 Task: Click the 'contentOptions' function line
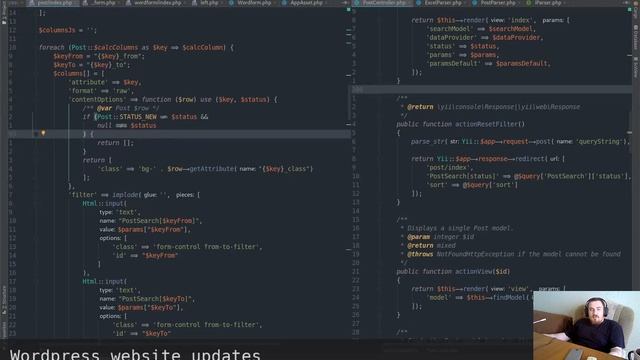tap(172, 100)
